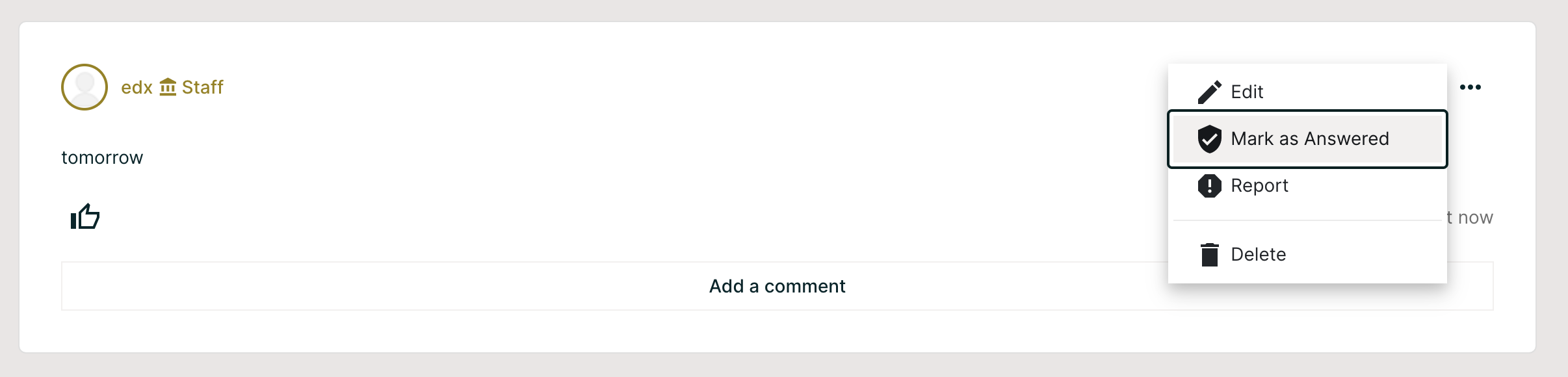Screen dimensions: 1568x377
Task: Click the "Staff" role label
Action: point(203,87)
